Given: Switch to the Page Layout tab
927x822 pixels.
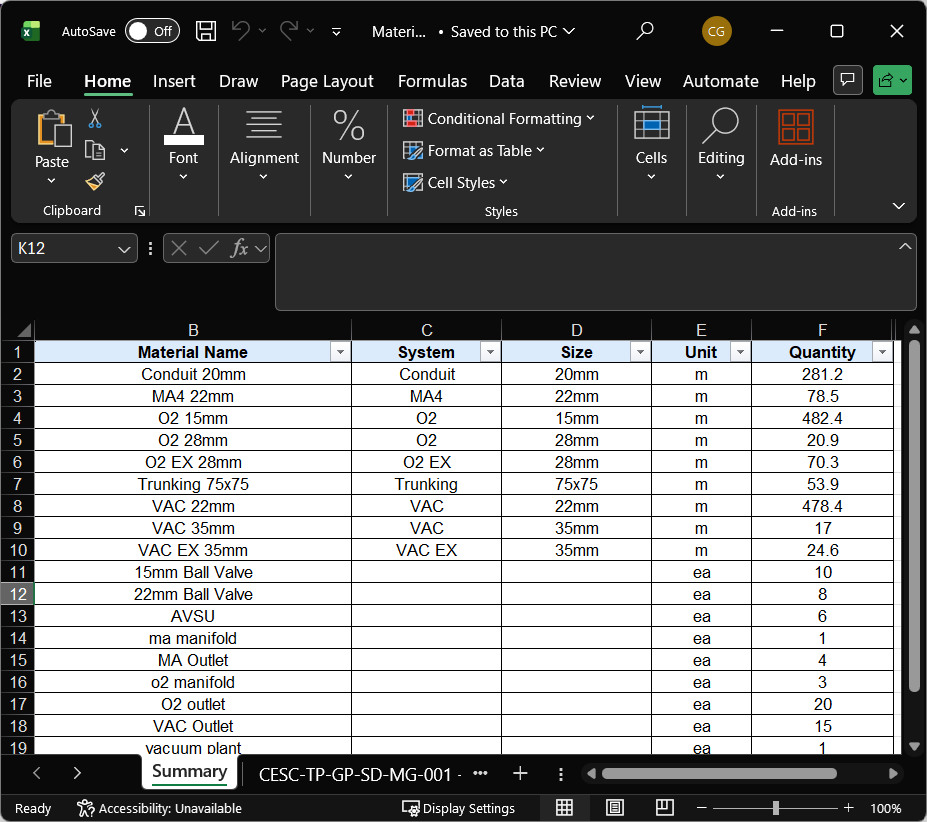Looking at the screenshot, I should pos(327,81).
